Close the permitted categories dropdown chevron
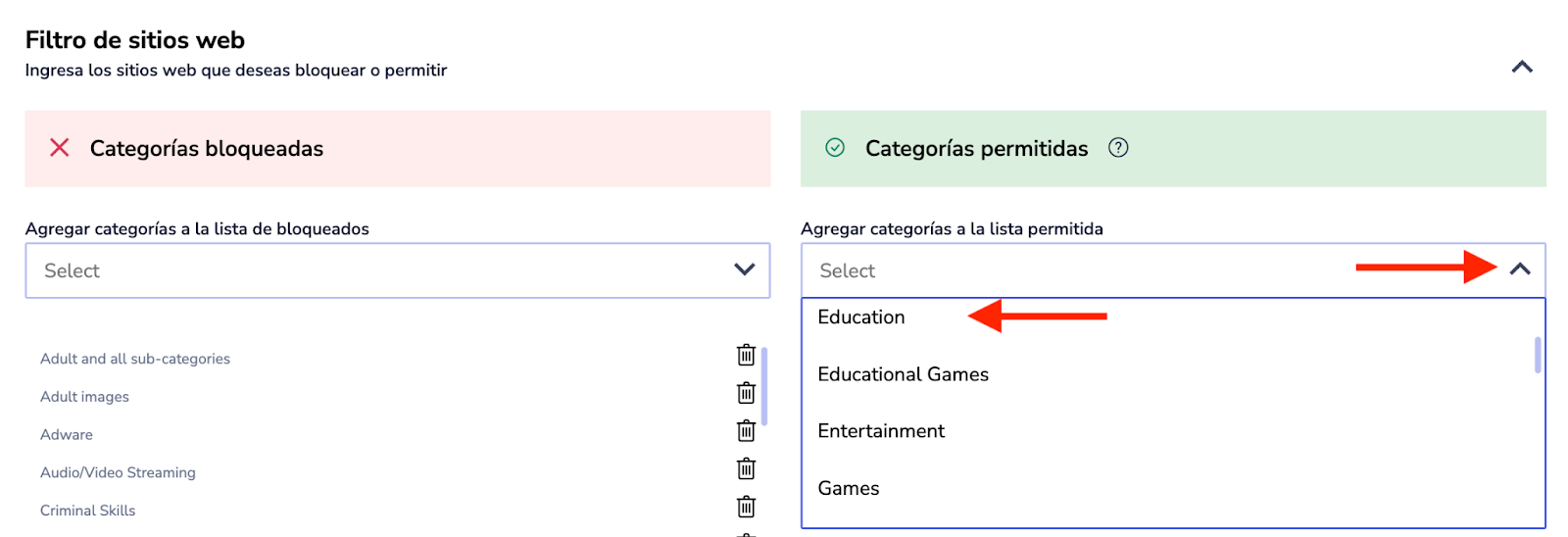Image resolution: width=1568 pixels, height=537 pixels. (1520, 269)
